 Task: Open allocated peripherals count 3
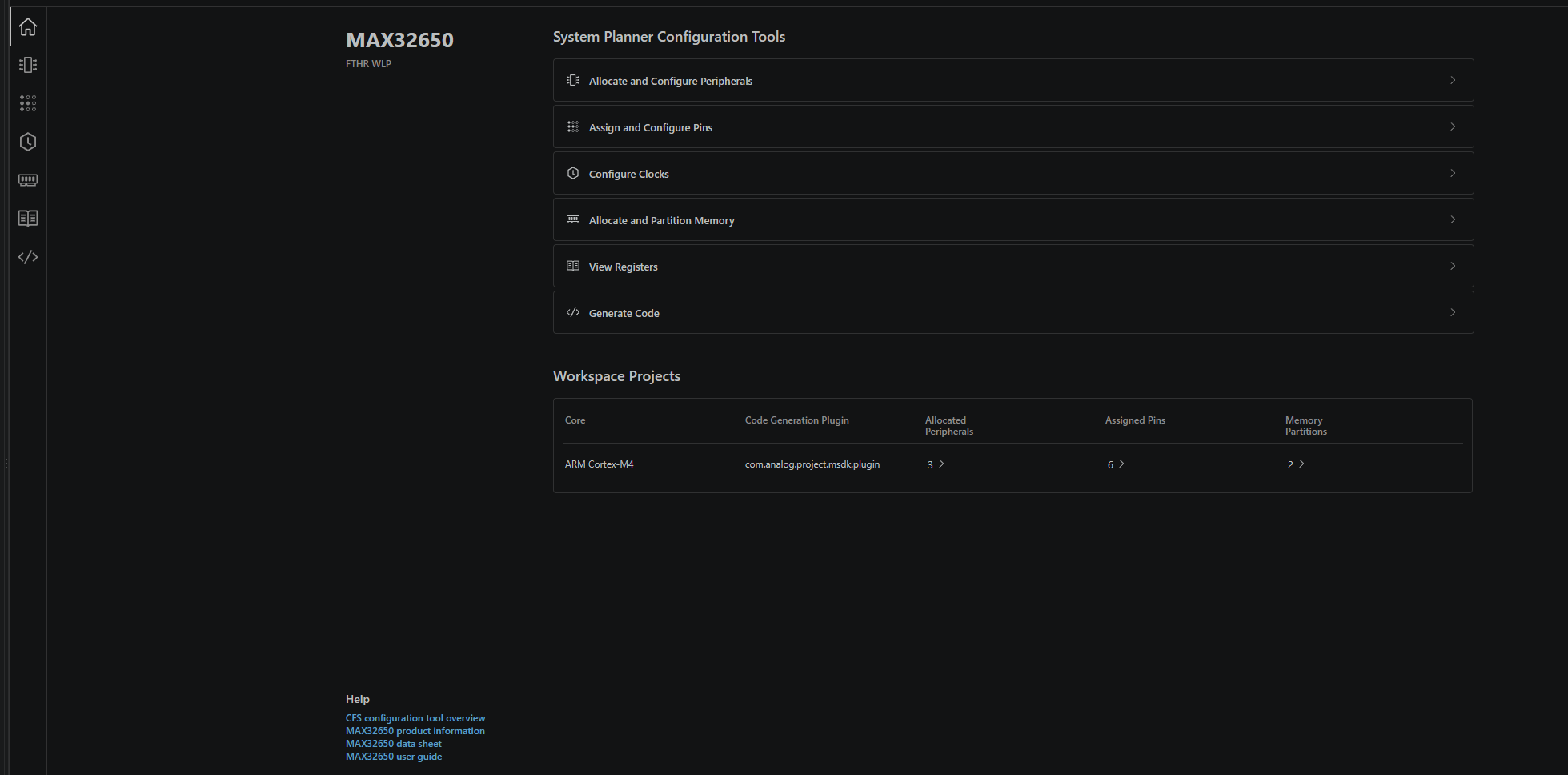(x=936, y=464)
